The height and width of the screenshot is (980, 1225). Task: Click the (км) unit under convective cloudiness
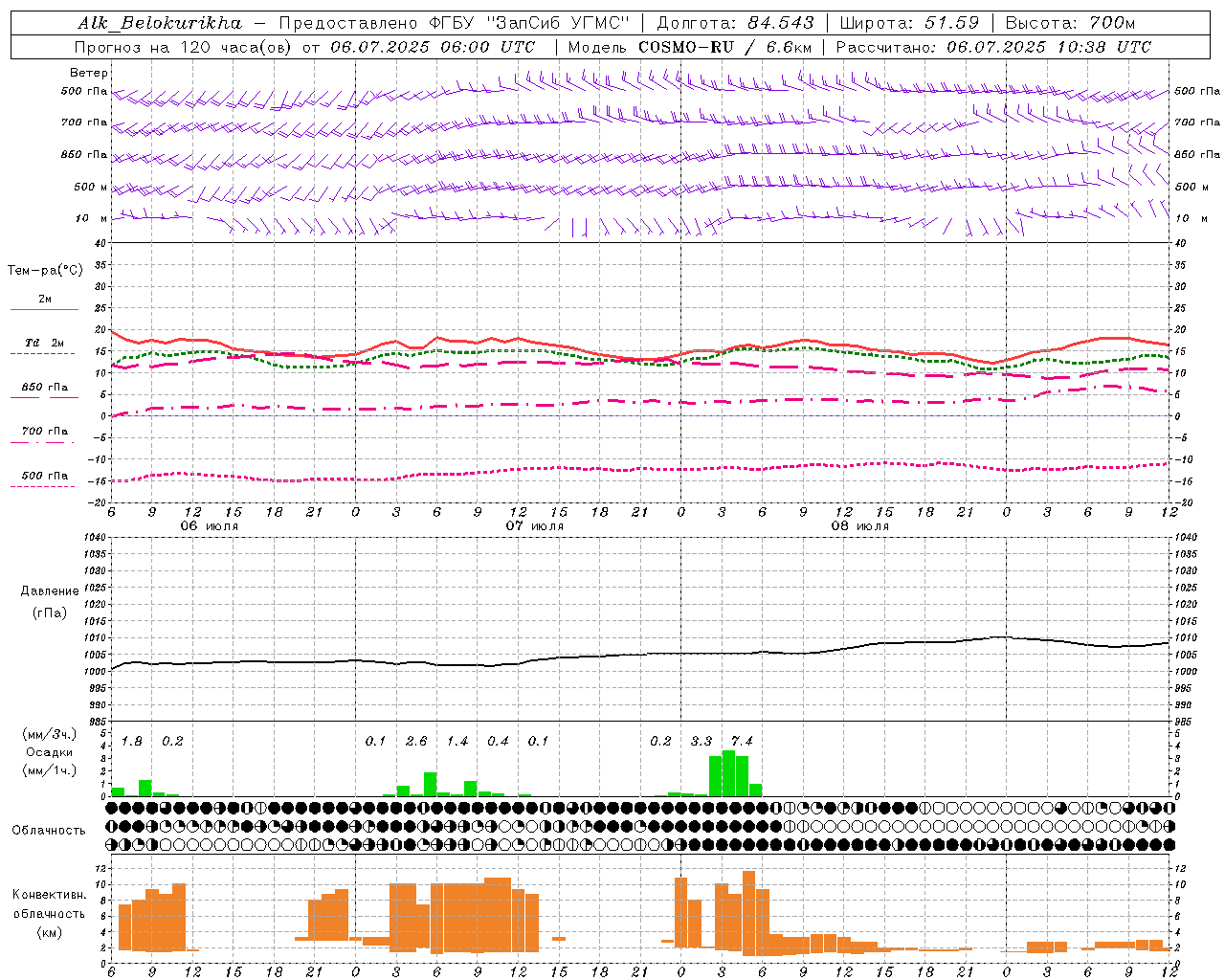pos(50,932)
